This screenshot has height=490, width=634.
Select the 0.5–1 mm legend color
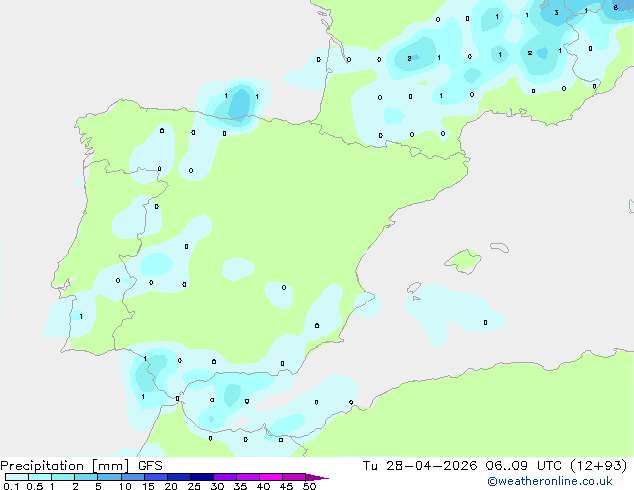pyautogui.click(x=40, y=477)
